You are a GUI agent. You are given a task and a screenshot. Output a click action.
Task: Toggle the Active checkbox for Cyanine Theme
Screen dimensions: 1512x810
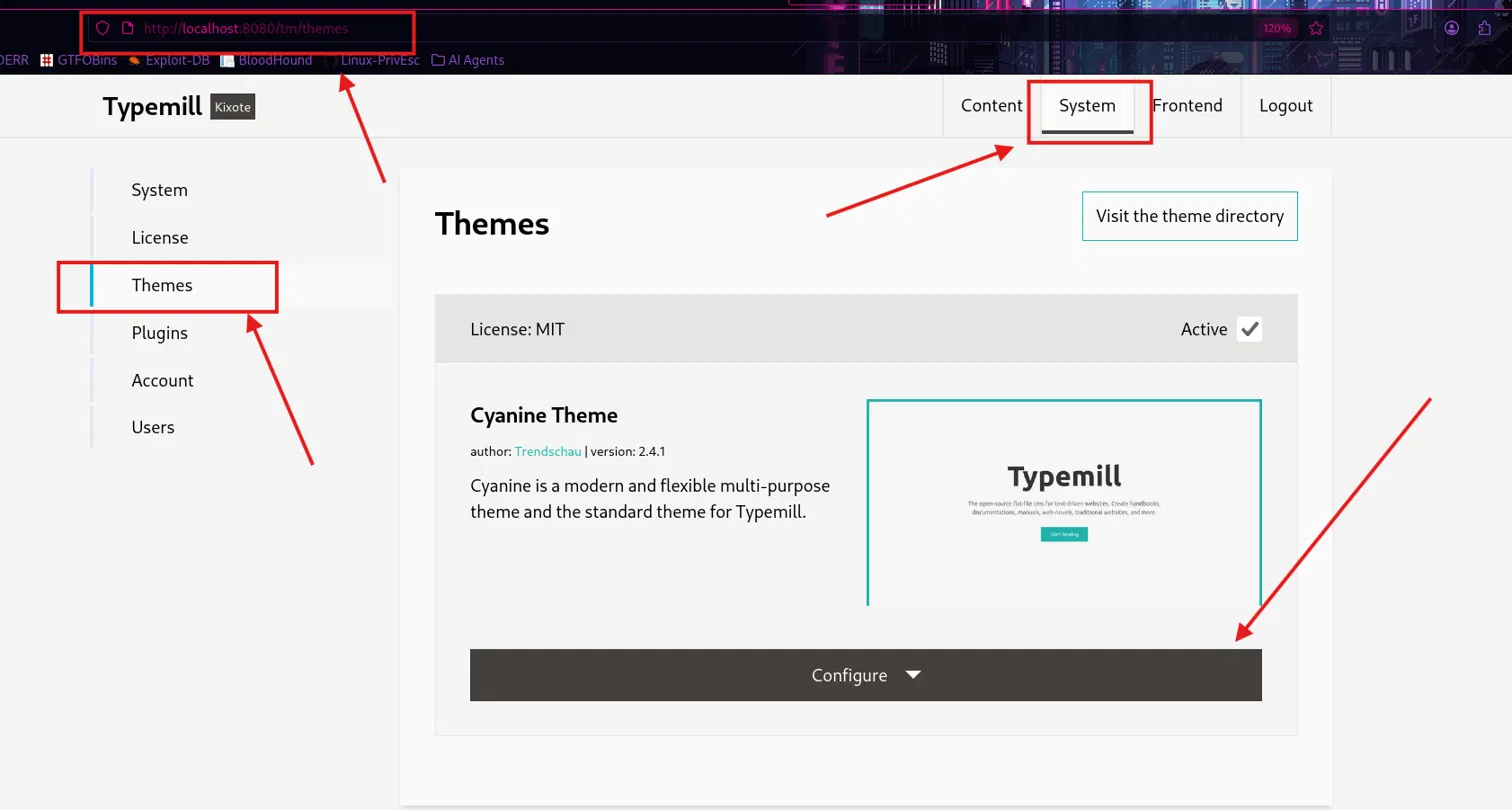tap(1249, 329)
